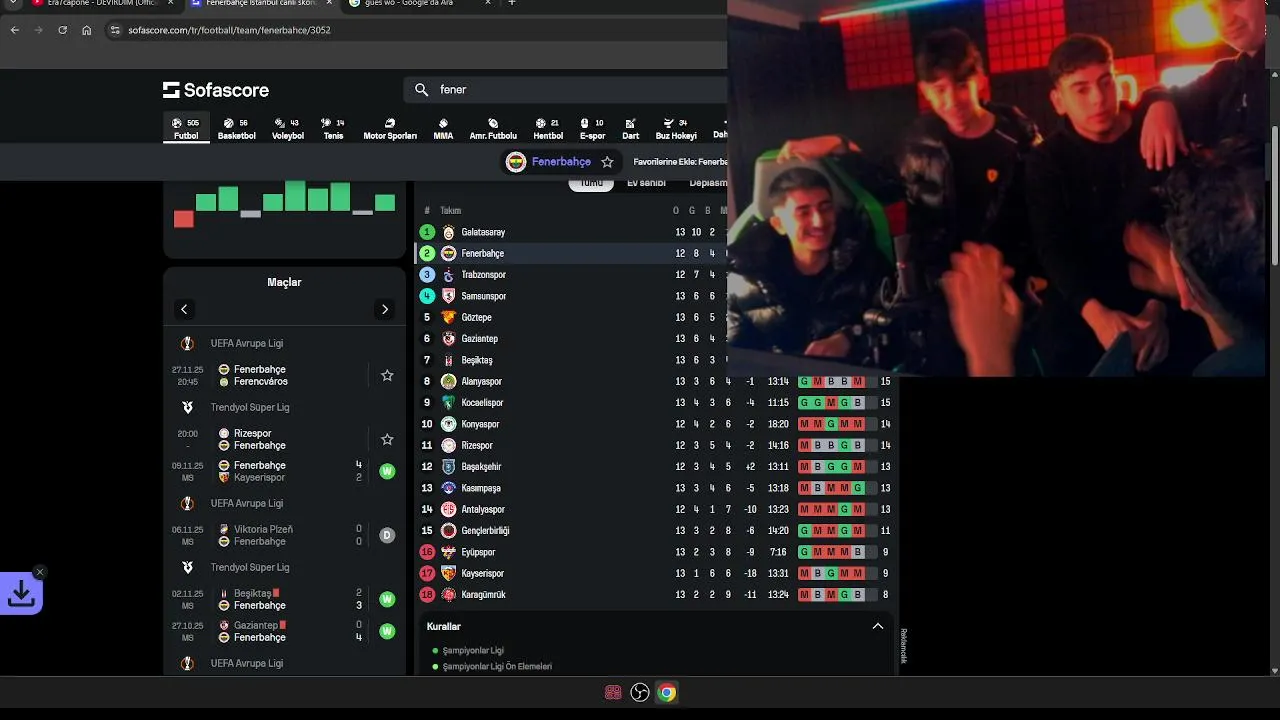Viewport: 1280px width, 720px height.
Task: Click the D result badge for Viktoria Plzeň match
Action: [x=387, y=535]
